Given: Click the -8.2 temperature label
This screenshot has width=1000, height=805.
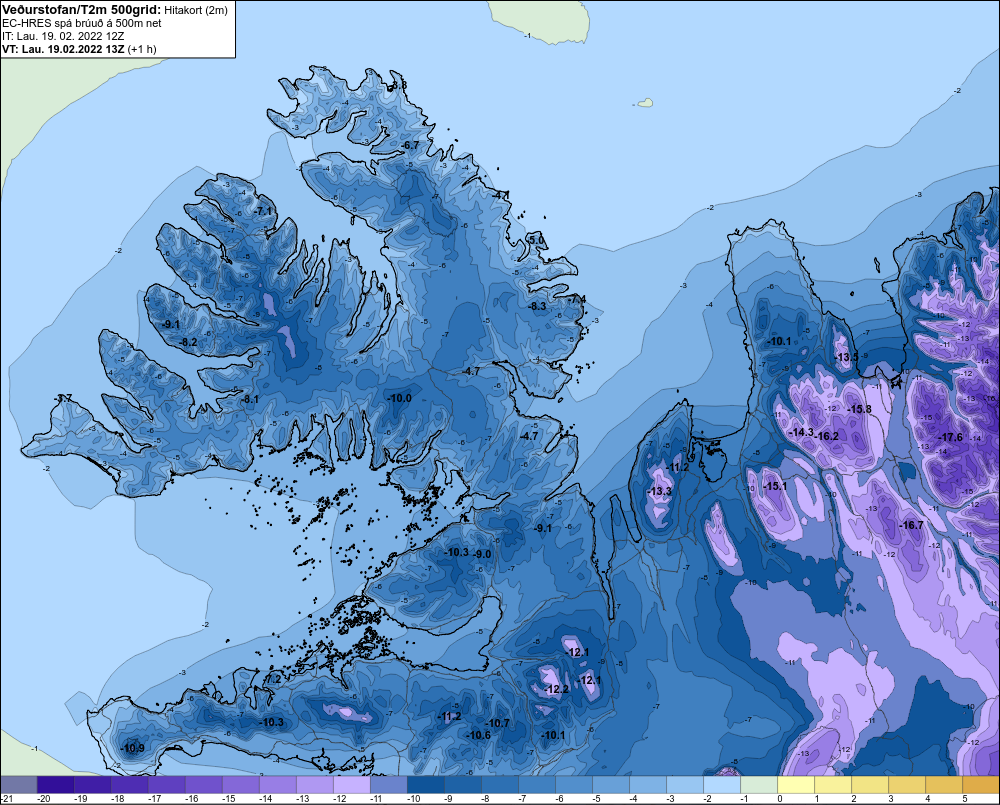Looking at the screenshot, I should click(x=188, y=343).
